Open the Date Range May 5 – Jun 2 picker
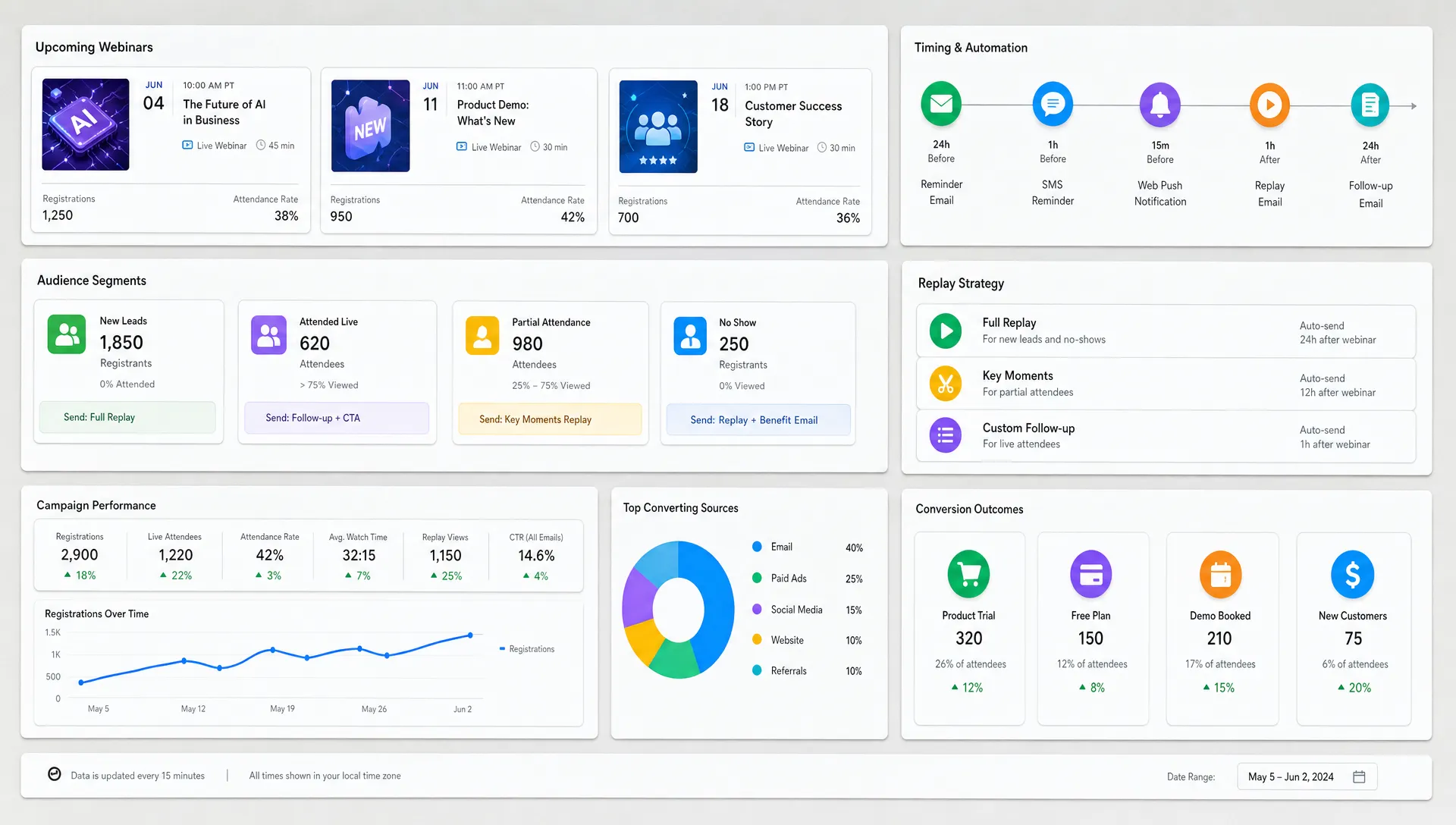The width and height of the screenshot is (1456, 825). coord(1307,776)
